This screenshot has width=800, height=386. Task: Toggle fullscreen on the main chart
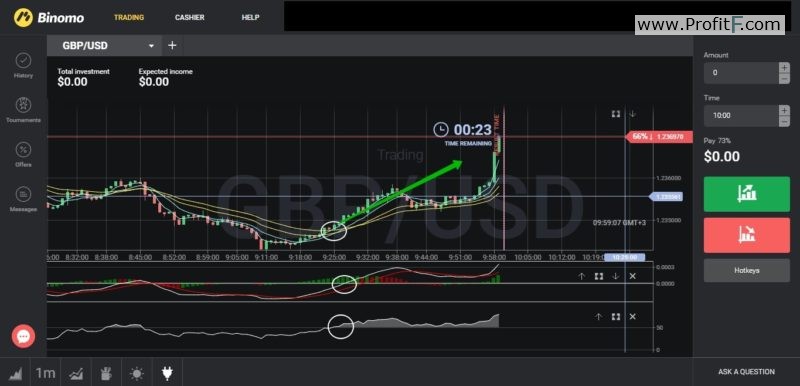[616, 114]
